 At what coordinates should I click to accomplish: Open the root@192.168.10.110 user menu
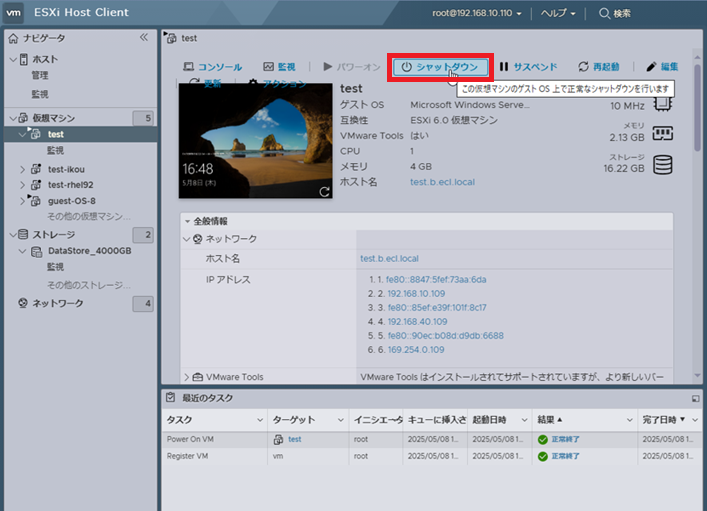(x=477, y=13)
